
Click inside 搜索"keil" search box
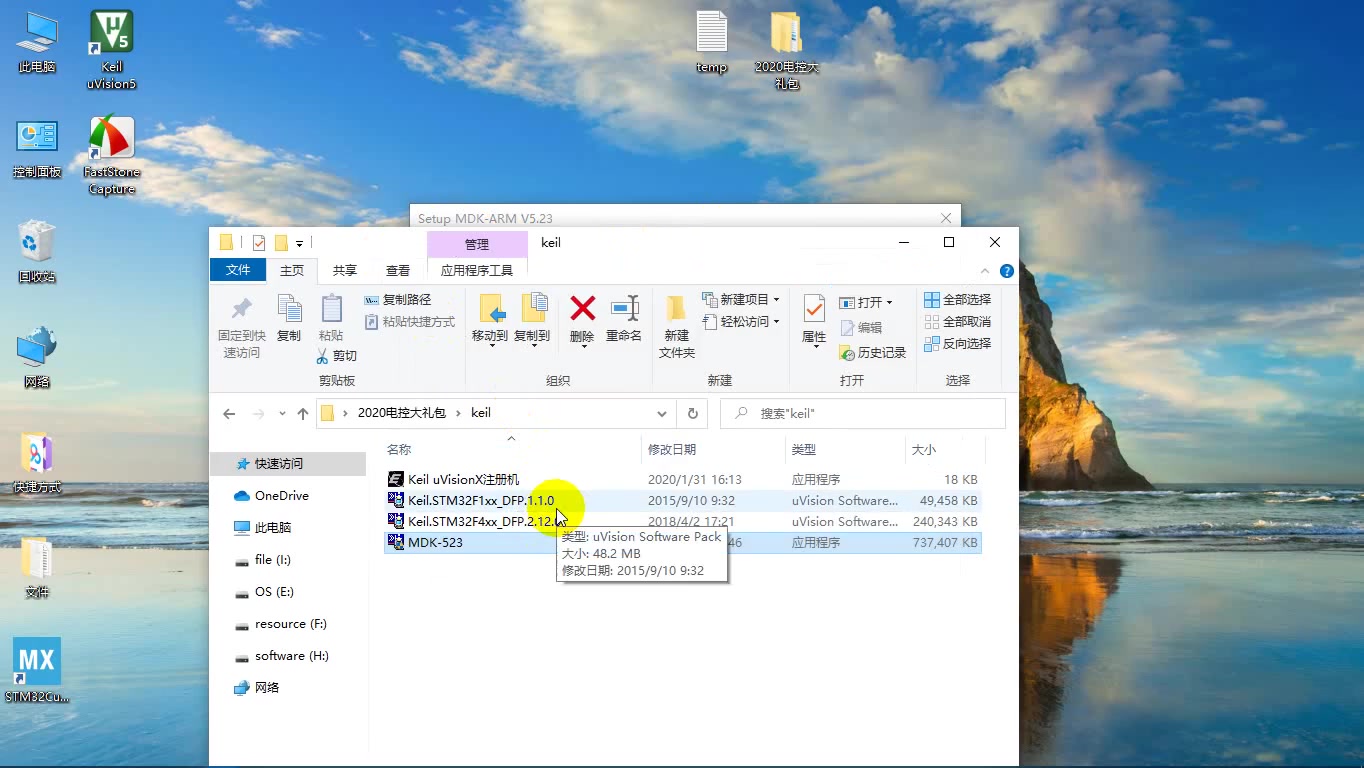862,413
